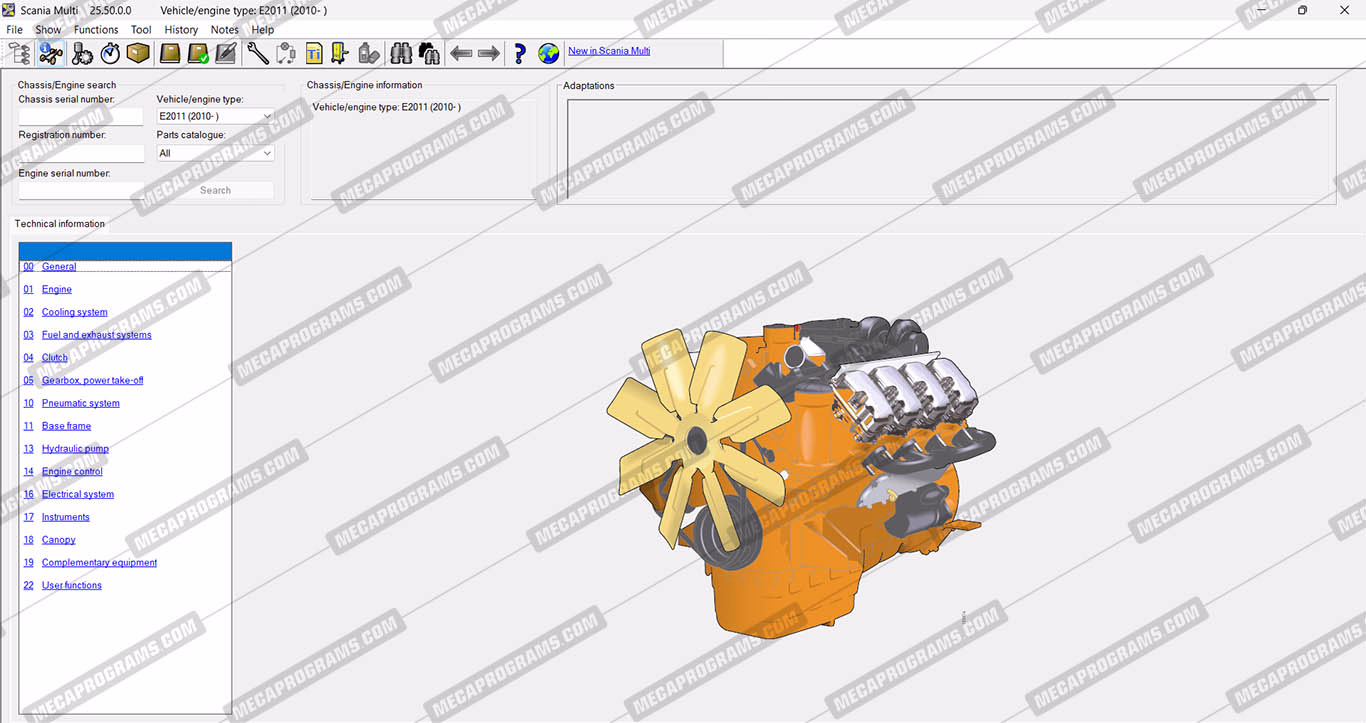Open the General section link
1366x723 pixels.
59,267
